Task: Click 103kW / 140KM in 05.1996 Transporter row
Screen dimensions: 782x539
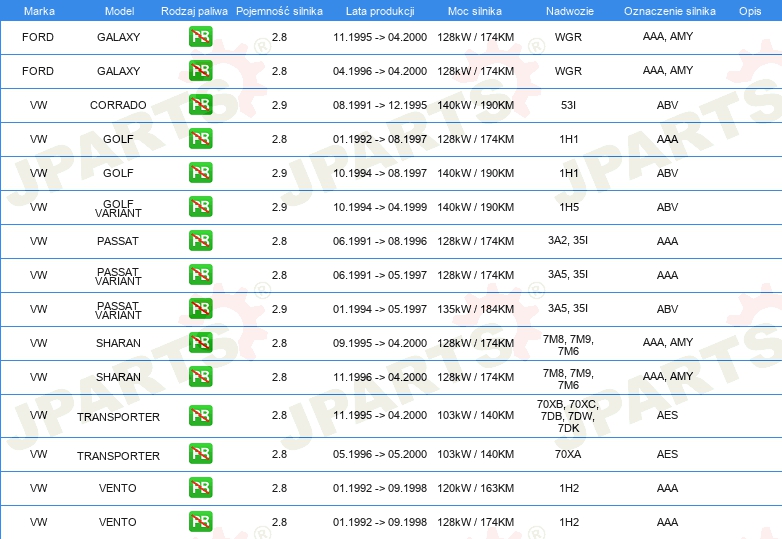Action: [476, 454]
